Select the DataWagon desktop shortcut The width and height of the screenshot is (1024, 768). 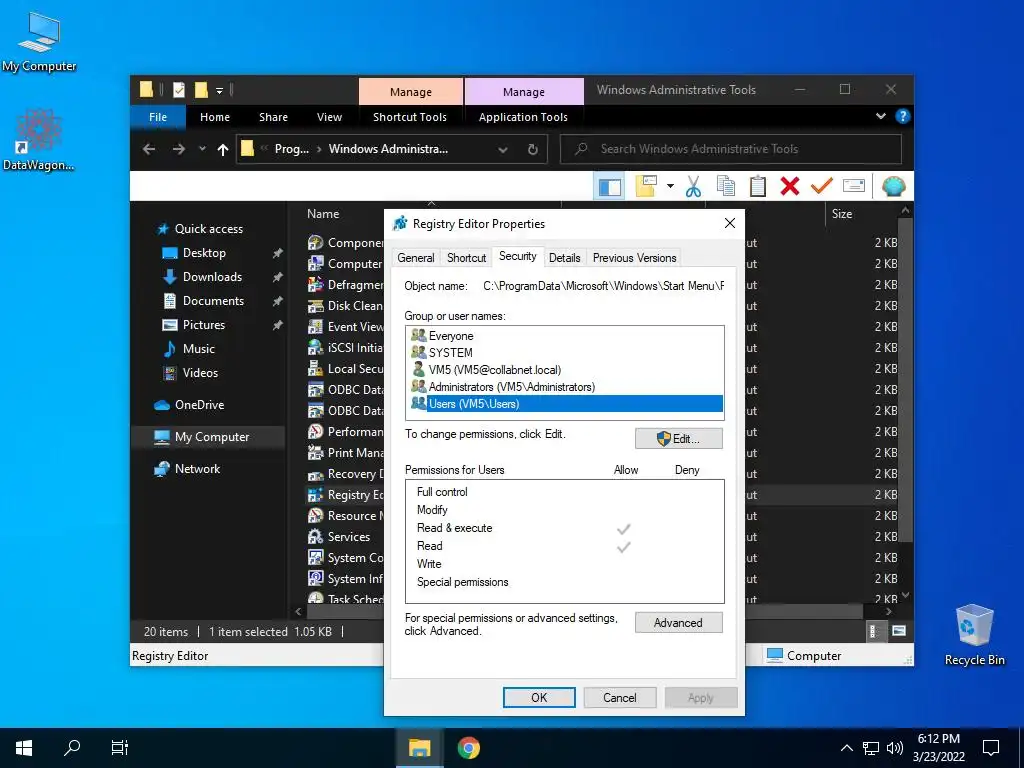coord(39,140)
